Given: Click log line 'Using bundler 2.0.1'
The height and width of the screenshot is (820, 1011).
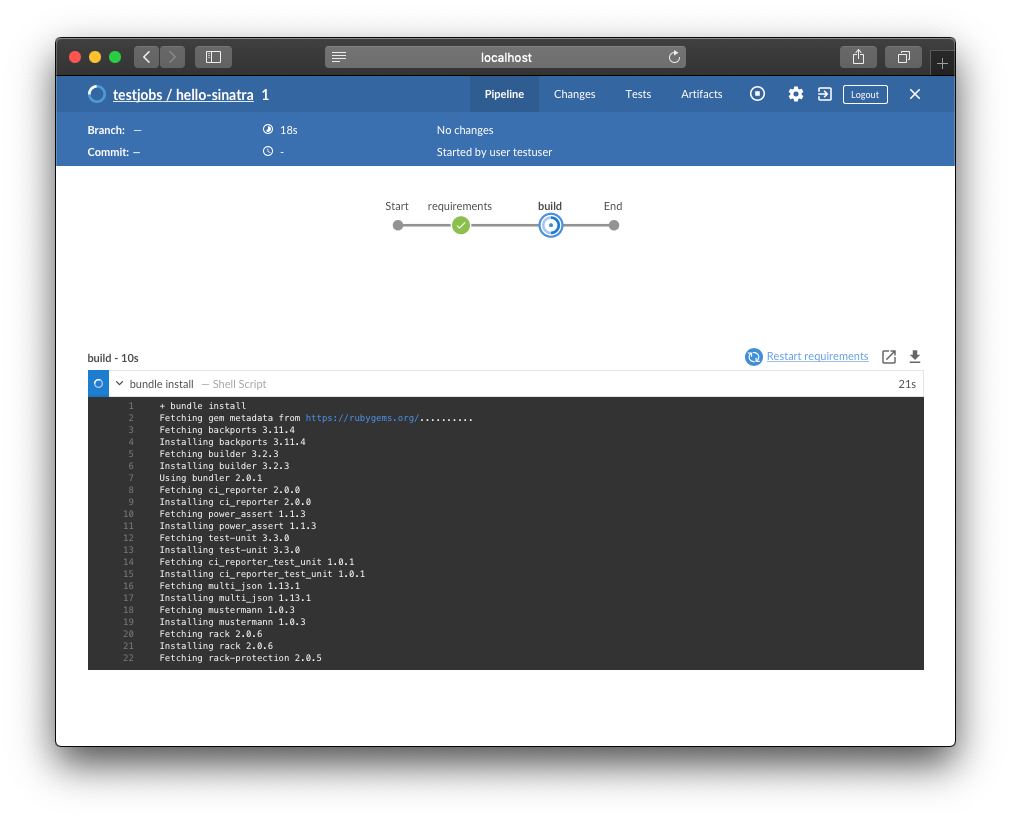Looking at the screenshot, I should point(211,478).
